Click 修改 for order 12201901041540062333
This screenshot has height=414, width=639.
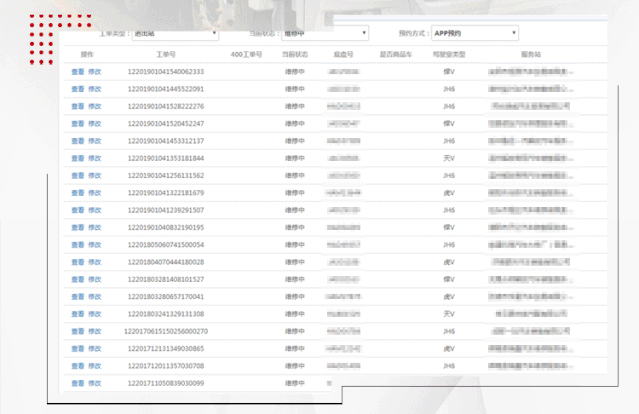[95, 72]
